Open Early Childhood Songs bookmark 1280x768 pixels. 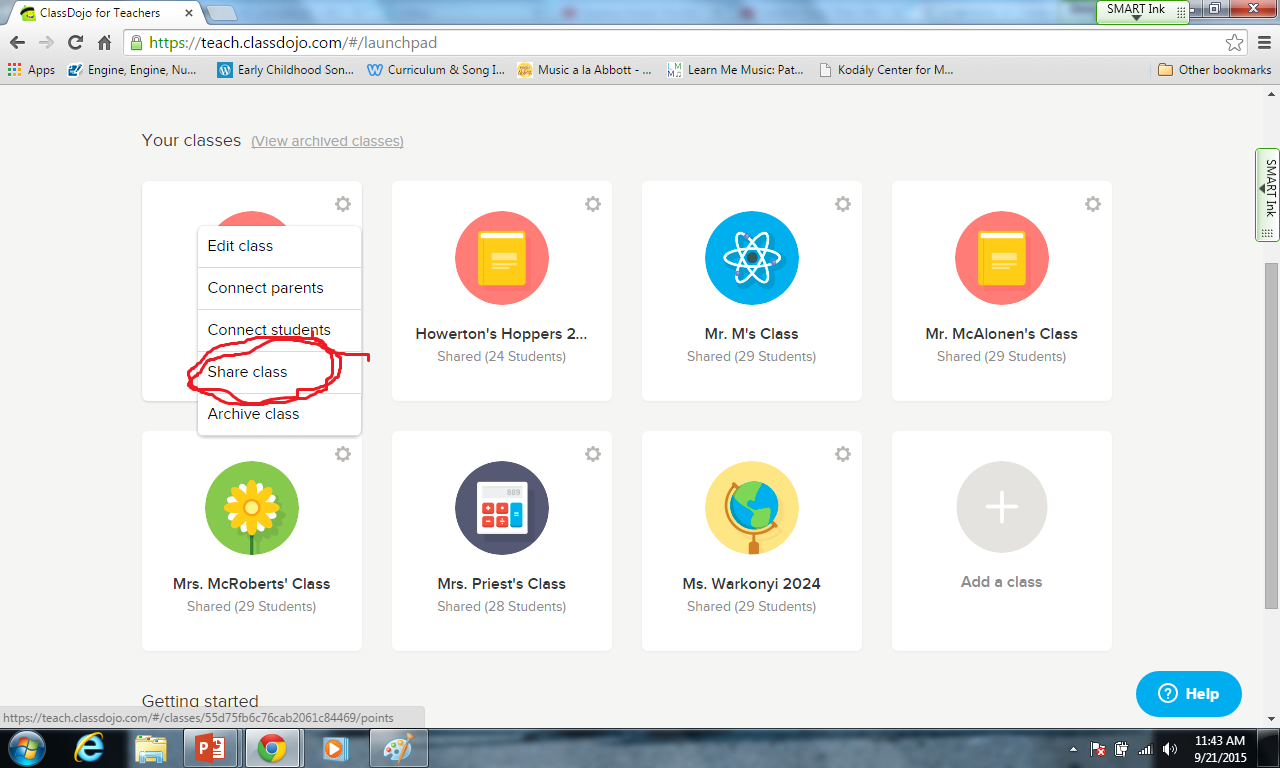click(x=286, y=70)
